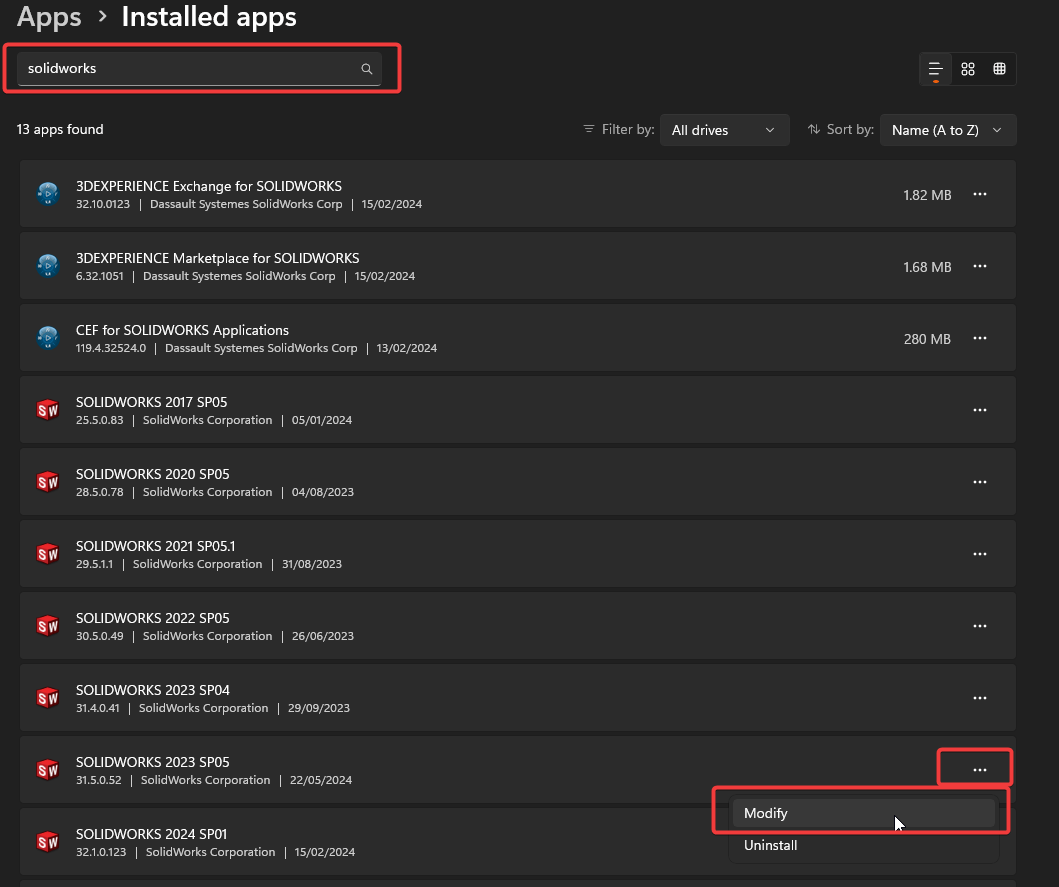Click the 3DEXPERIENCE Exchange for SOLIDWORKS app icon

click(47, 194)
